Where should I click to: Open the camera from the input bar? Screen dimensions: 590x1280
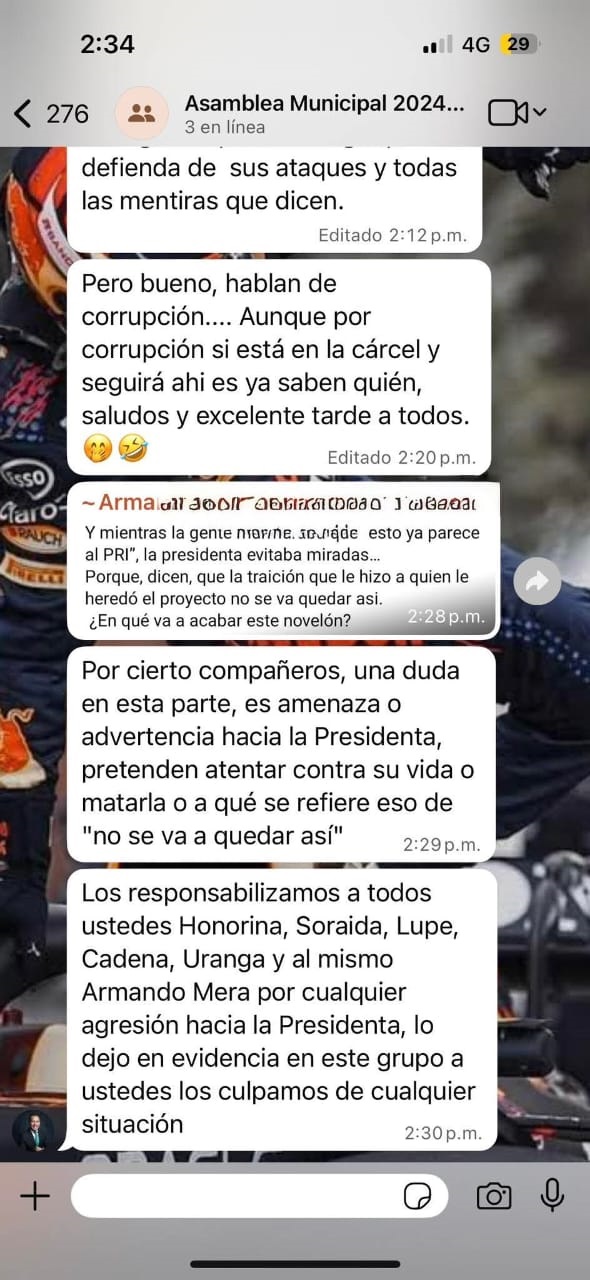coord(493,1196)
